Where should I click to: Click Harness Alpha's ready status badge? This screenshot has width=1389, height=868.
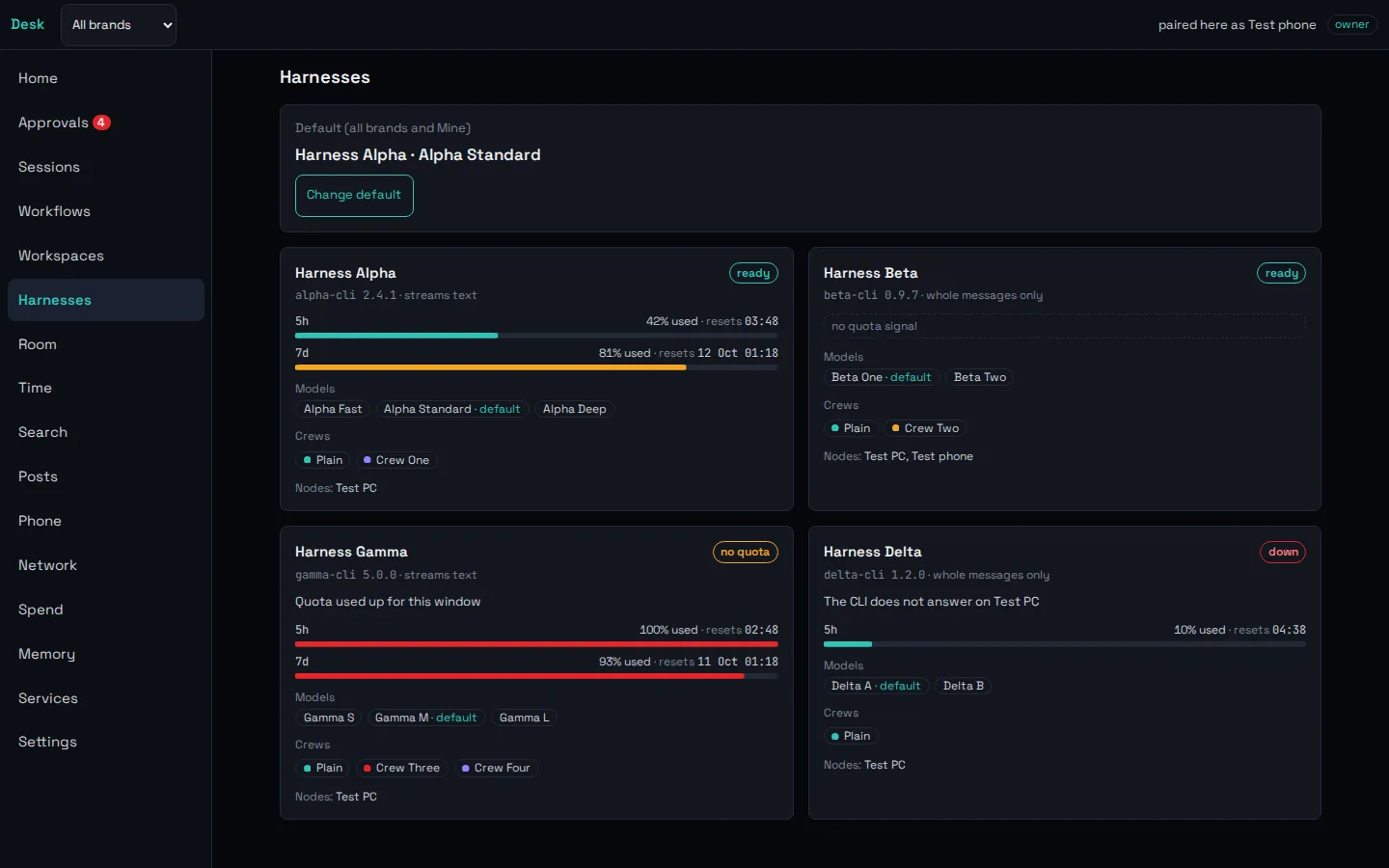[x=753, y=274]
